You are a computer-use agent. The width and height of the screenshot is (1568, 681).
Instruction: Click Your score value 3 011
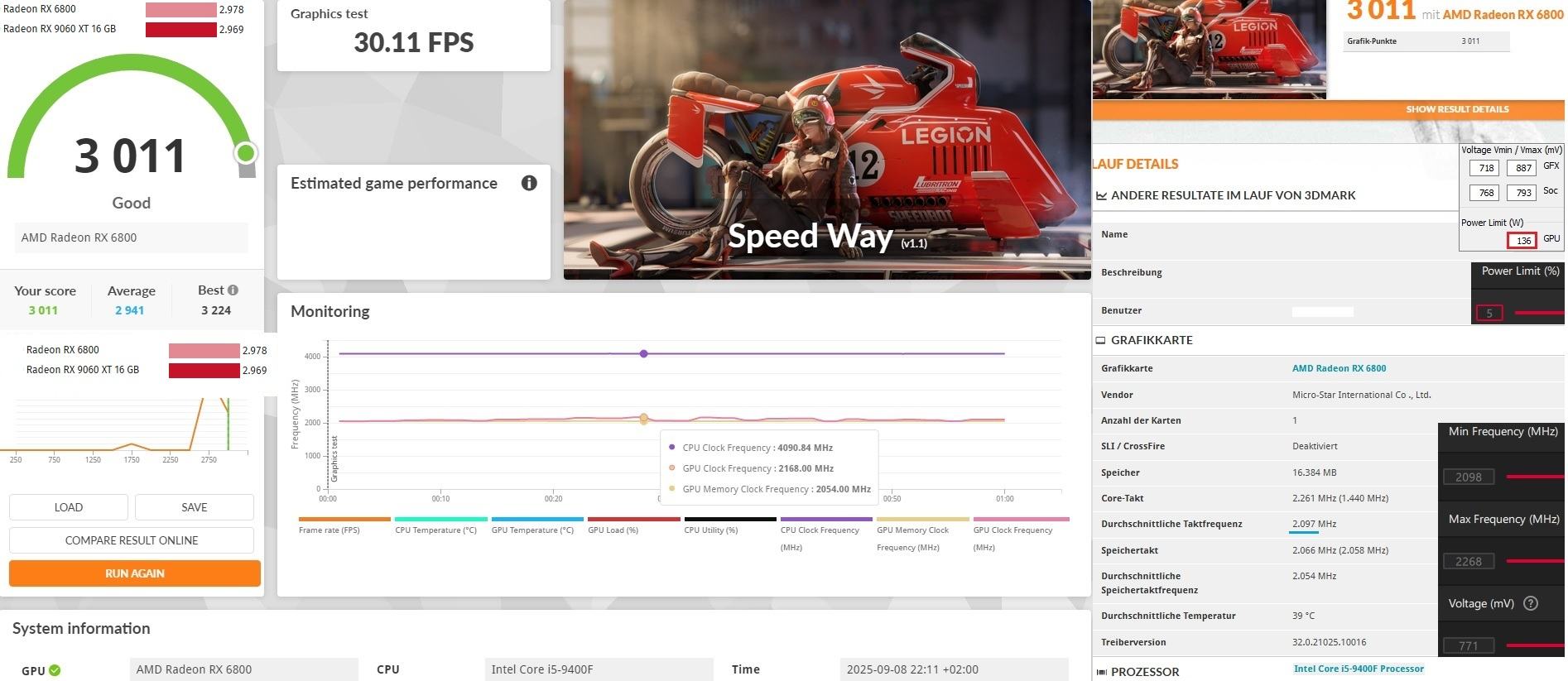(x=43, y=310)
